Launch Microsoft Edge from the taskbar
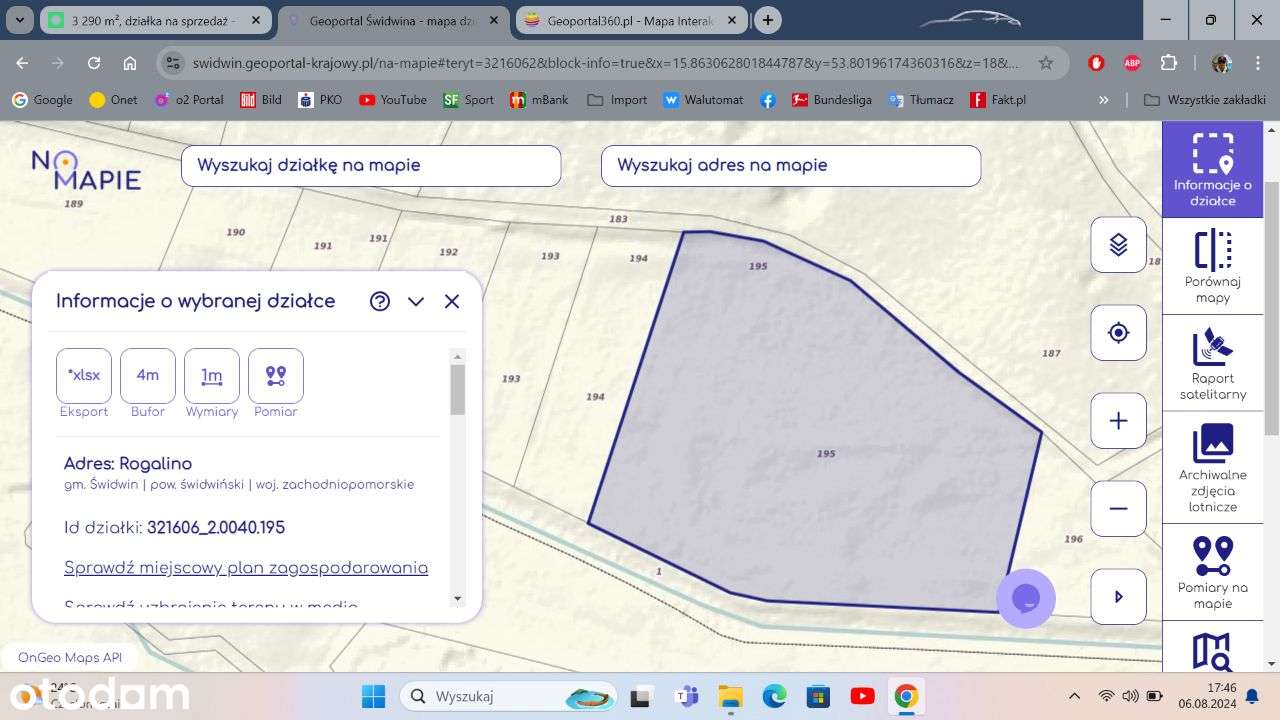1280x720 pixels. point(774,696)
